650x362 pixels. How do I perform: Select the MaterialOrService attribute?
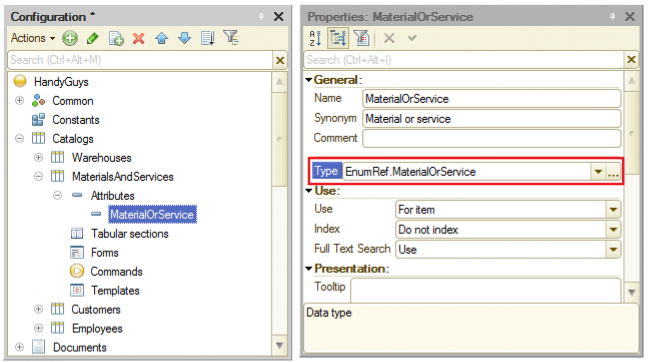(152, 215)
